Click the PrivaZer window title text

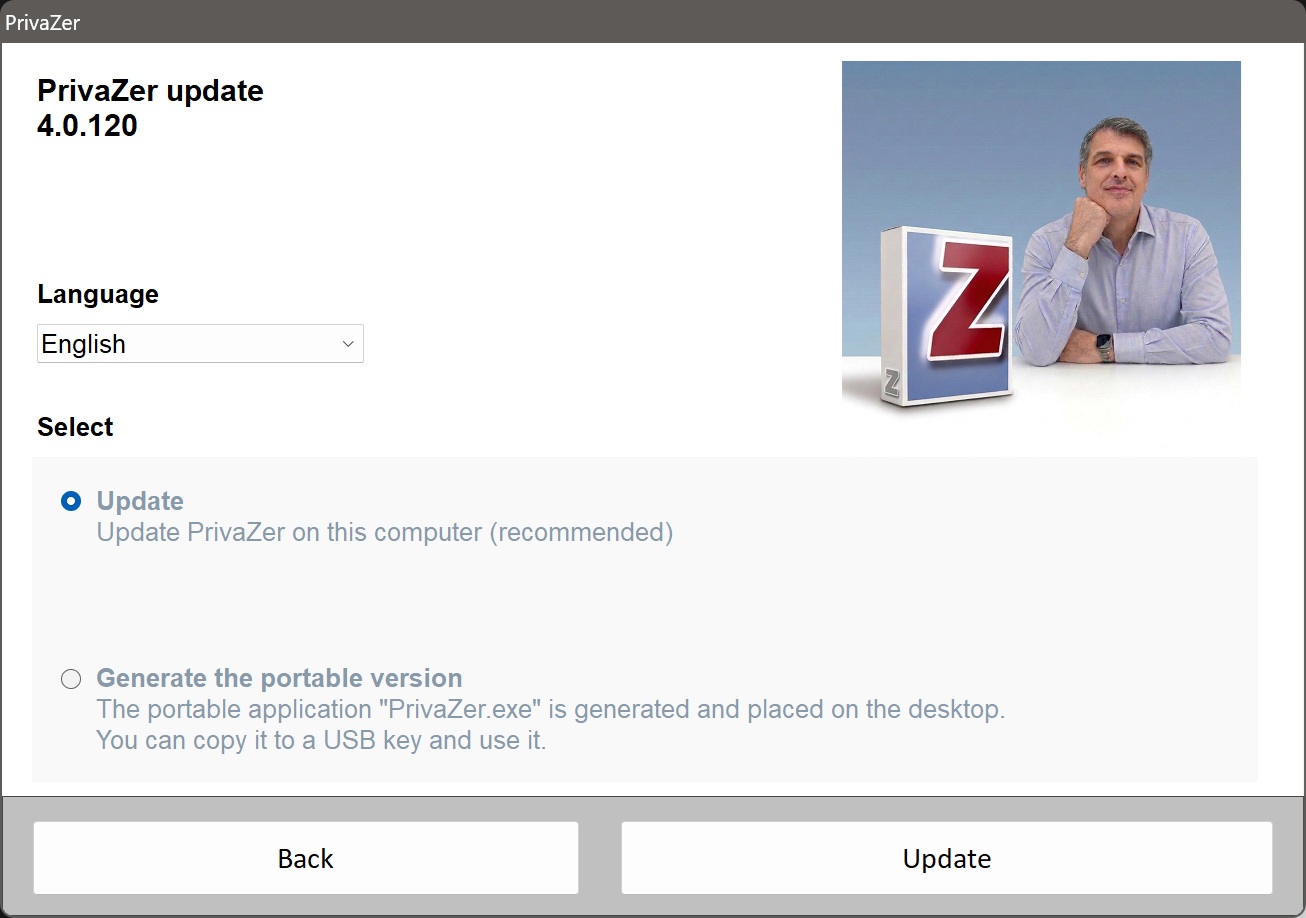42,22
